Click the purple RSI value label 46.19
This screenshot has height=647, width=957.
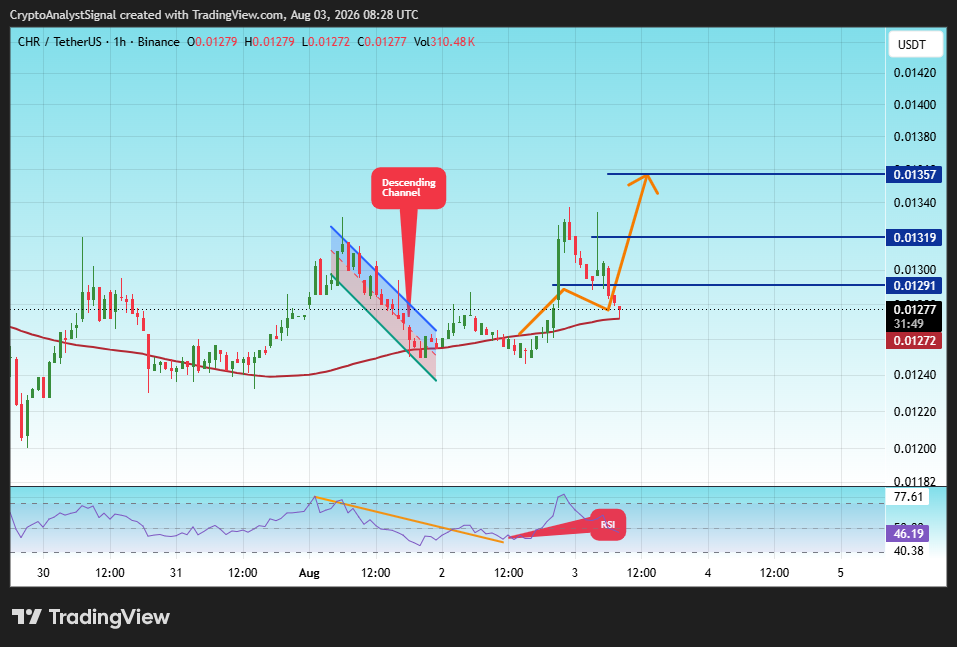point(908,533)
